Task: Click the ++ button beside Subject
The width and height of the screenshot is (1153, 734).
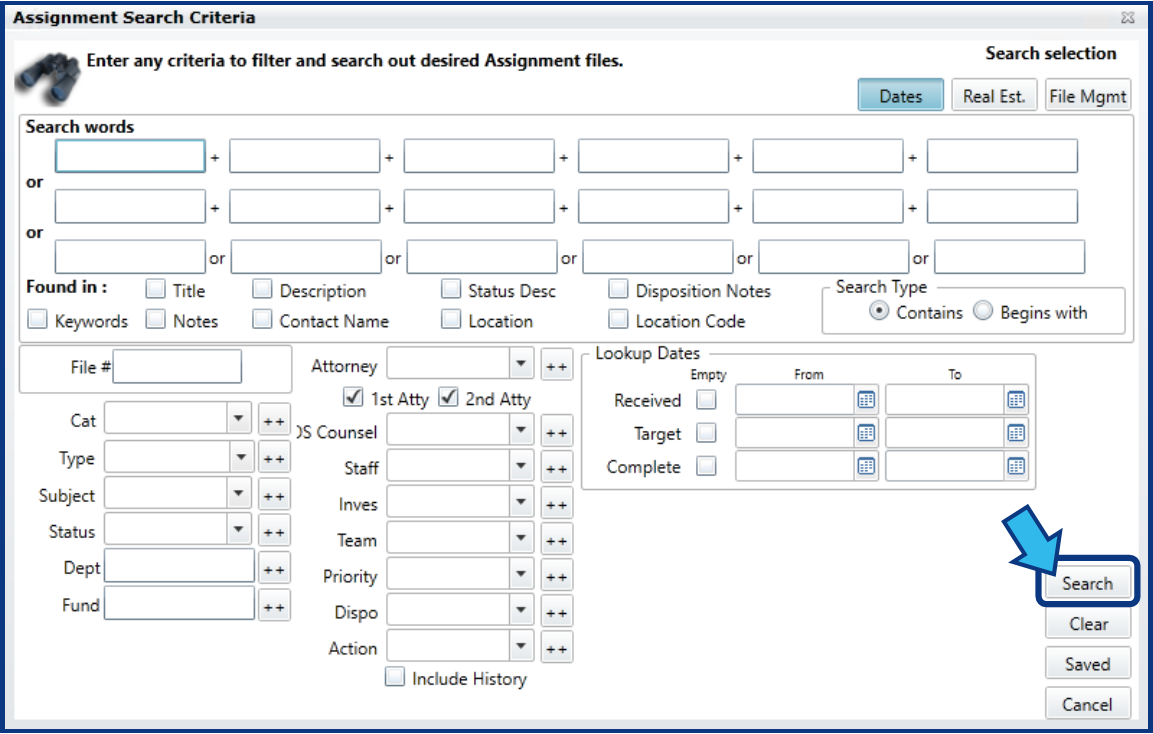Action: (x=274, y=495)
